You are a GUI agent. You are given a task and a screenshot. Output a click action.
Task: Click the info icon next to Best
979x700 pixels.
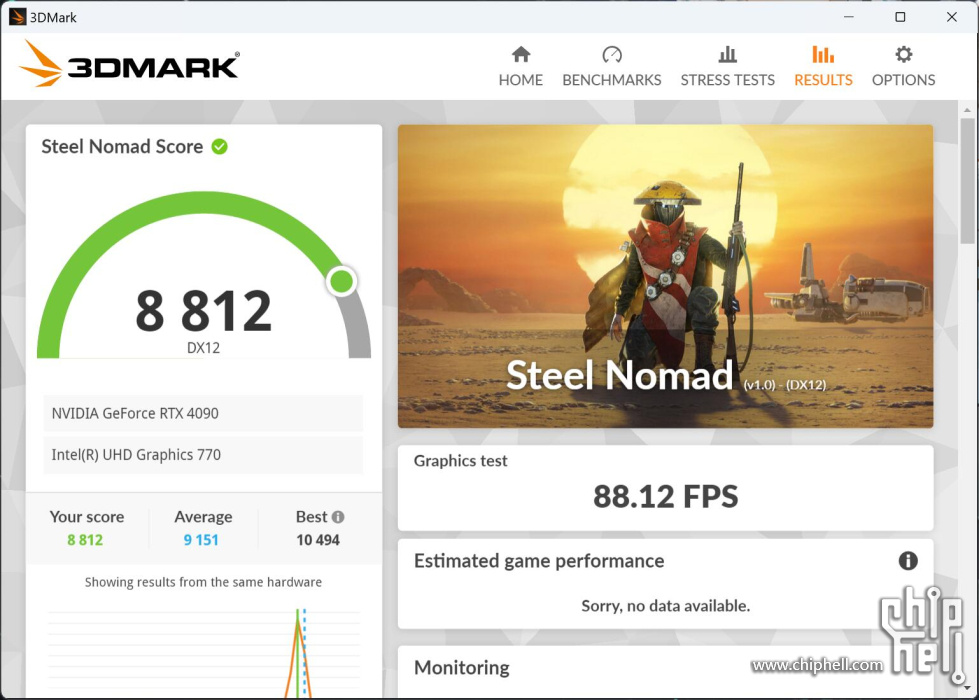pyautogui.click(x=338, y=517)
